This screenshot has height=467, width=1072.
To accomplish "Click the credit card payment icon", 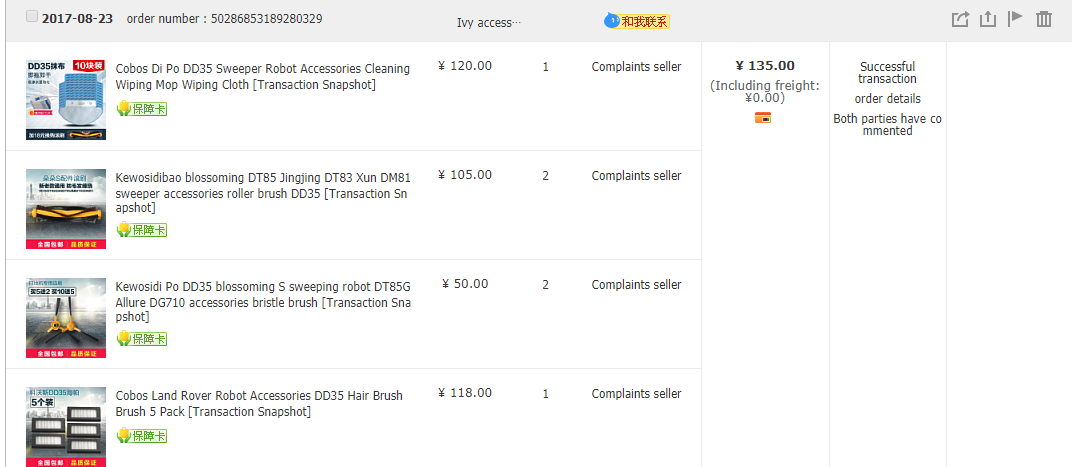I will click(764, 118).
